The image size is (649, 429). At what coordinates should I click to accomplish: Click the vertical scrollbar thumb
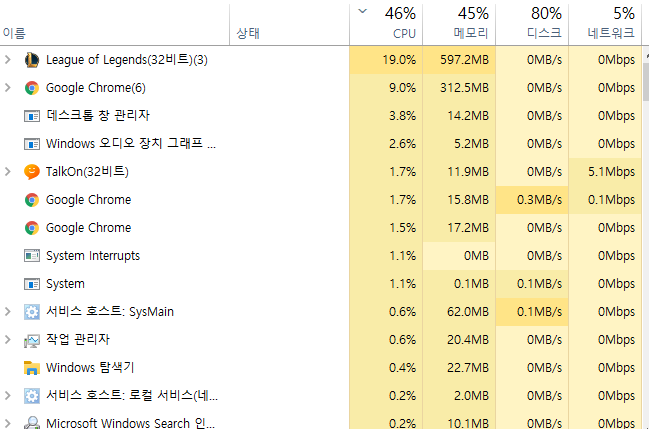click(x=646, y=82)
